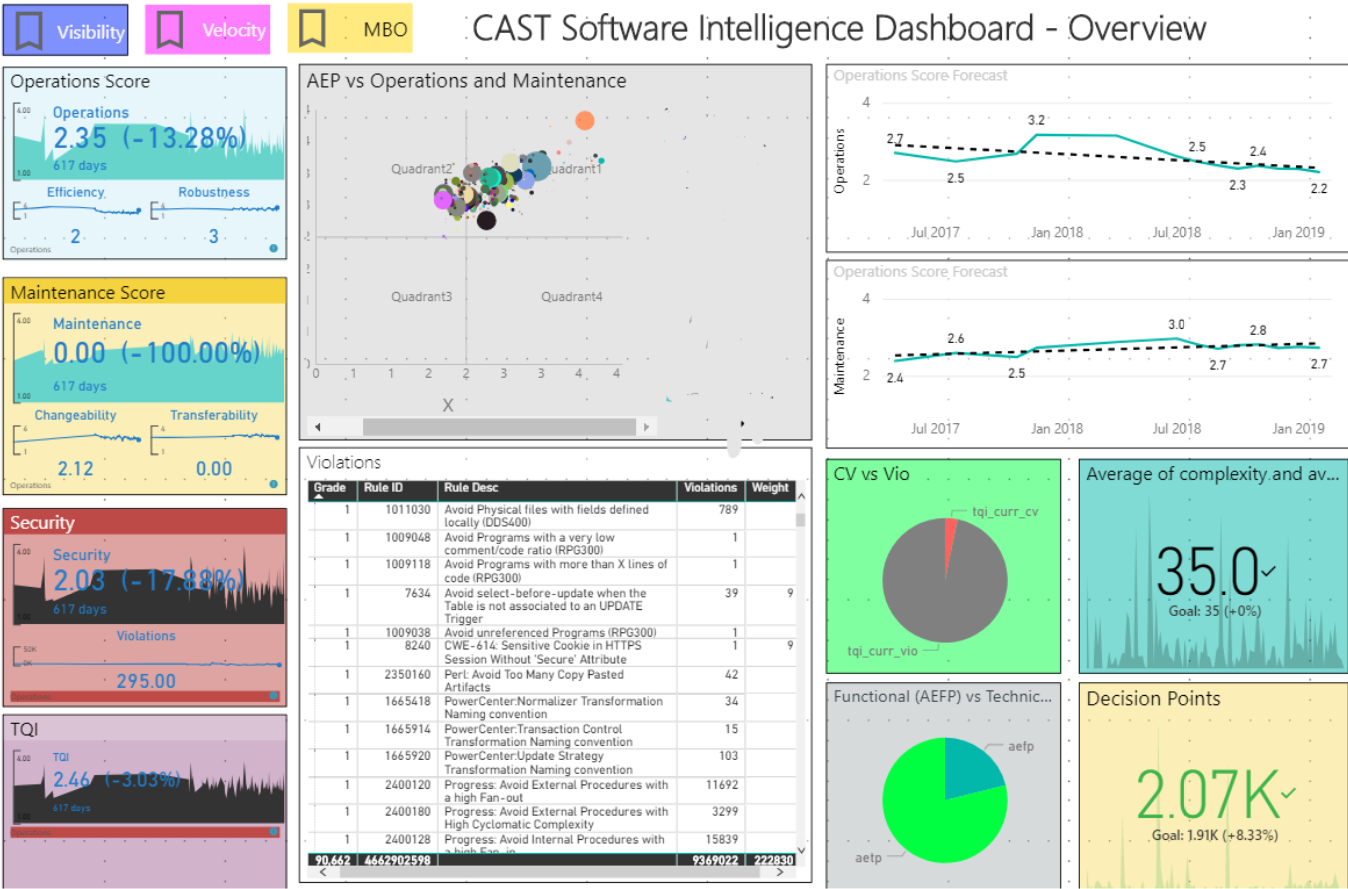Select 'Perl: Avoid Too Many Copy Pasted Artifacts' row
This screenshot has width=1348, height=889.
[x=553, y=681]
